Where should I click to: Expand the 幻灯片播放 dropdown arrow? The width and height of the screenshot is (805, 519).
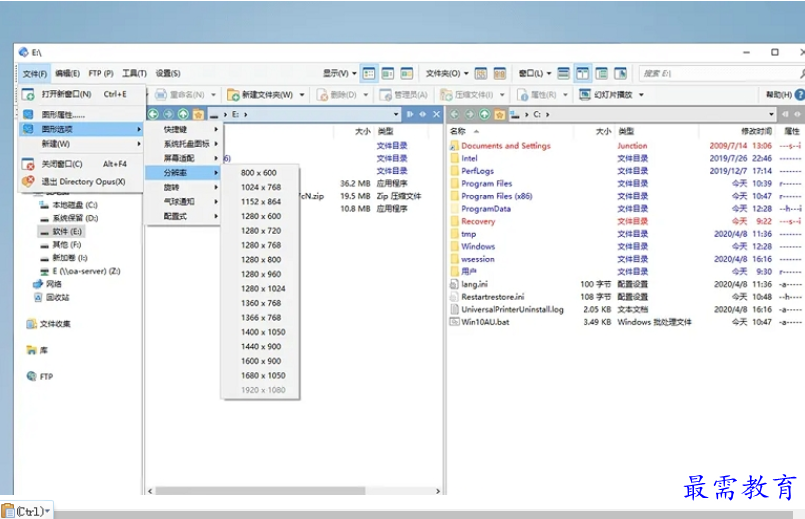click(641, 95)
